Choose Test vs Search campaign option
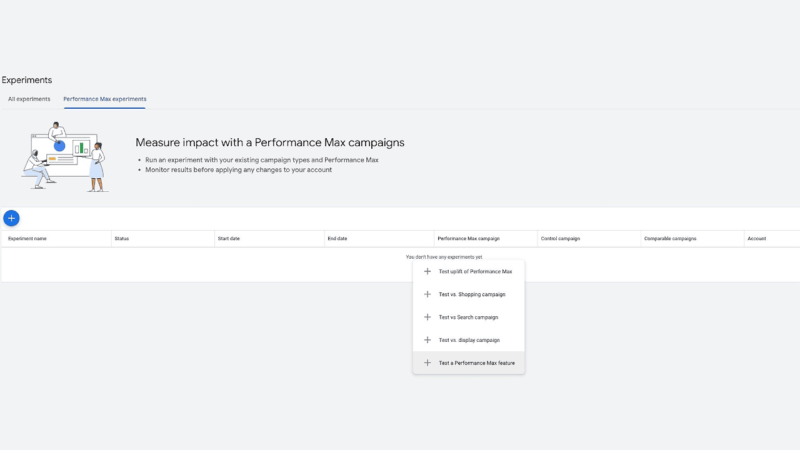Screen dimensions: 800x450 [468, 317]
